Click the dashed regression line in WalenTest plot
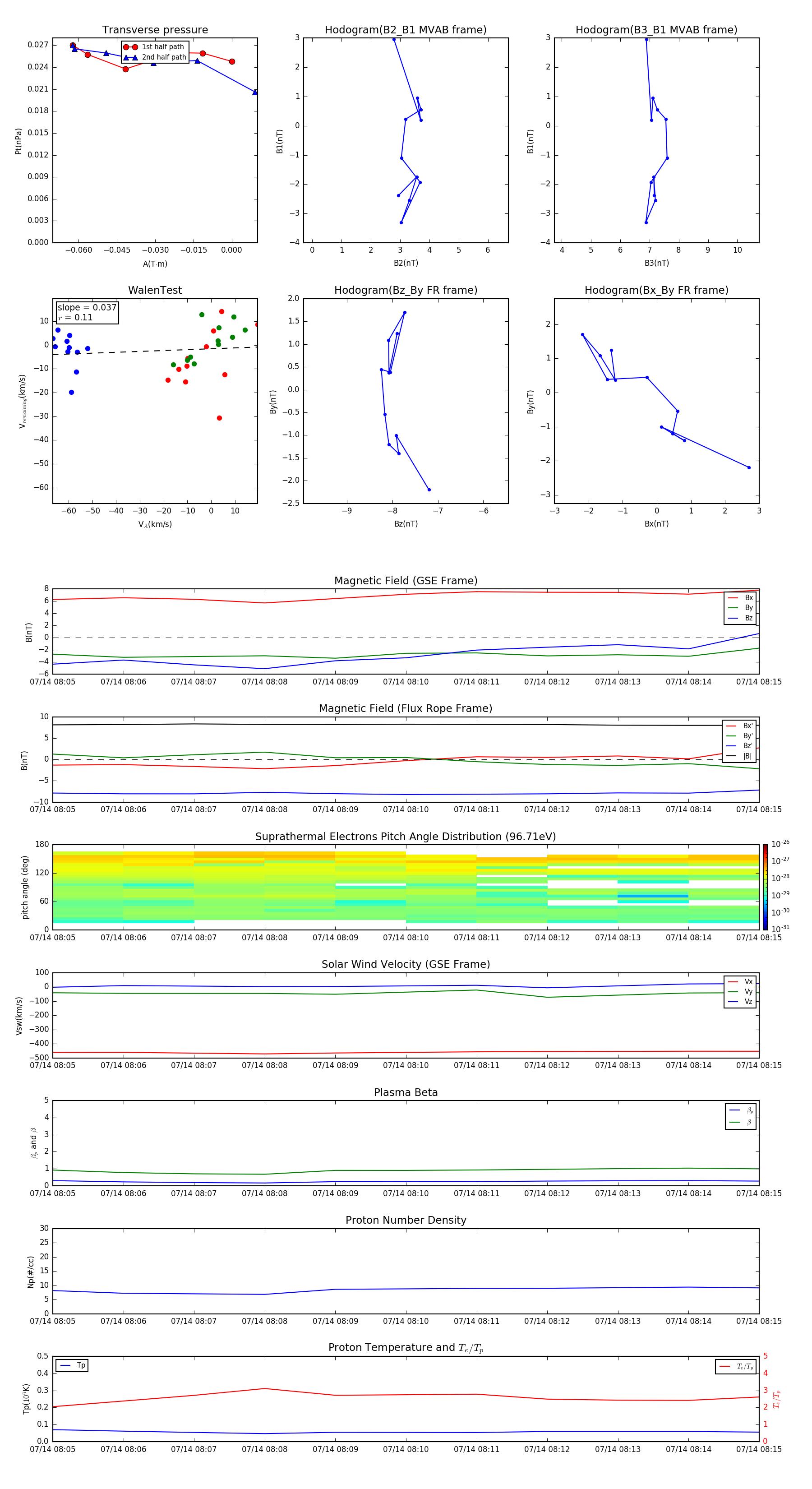This screenshot has height=1489, width=812. 155,350
